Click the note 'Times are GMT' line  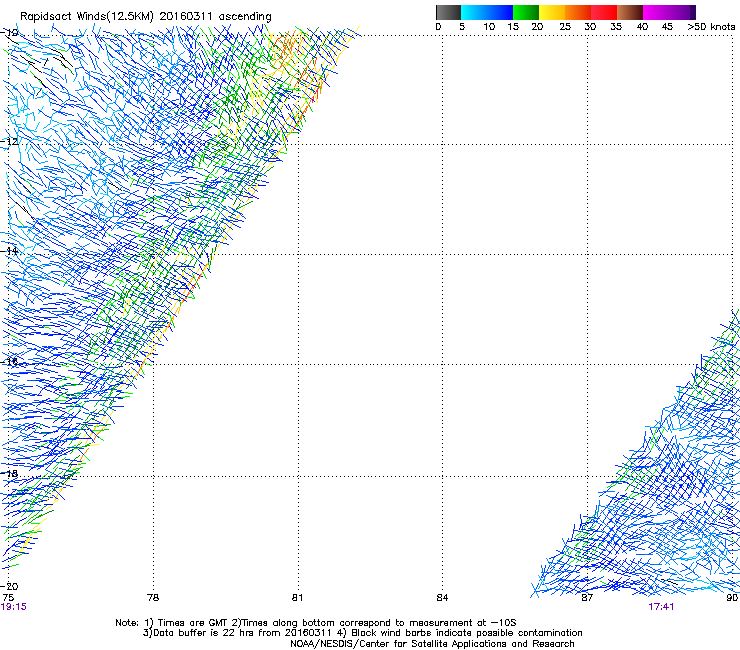pyautogui.click(x=316, y=623)
